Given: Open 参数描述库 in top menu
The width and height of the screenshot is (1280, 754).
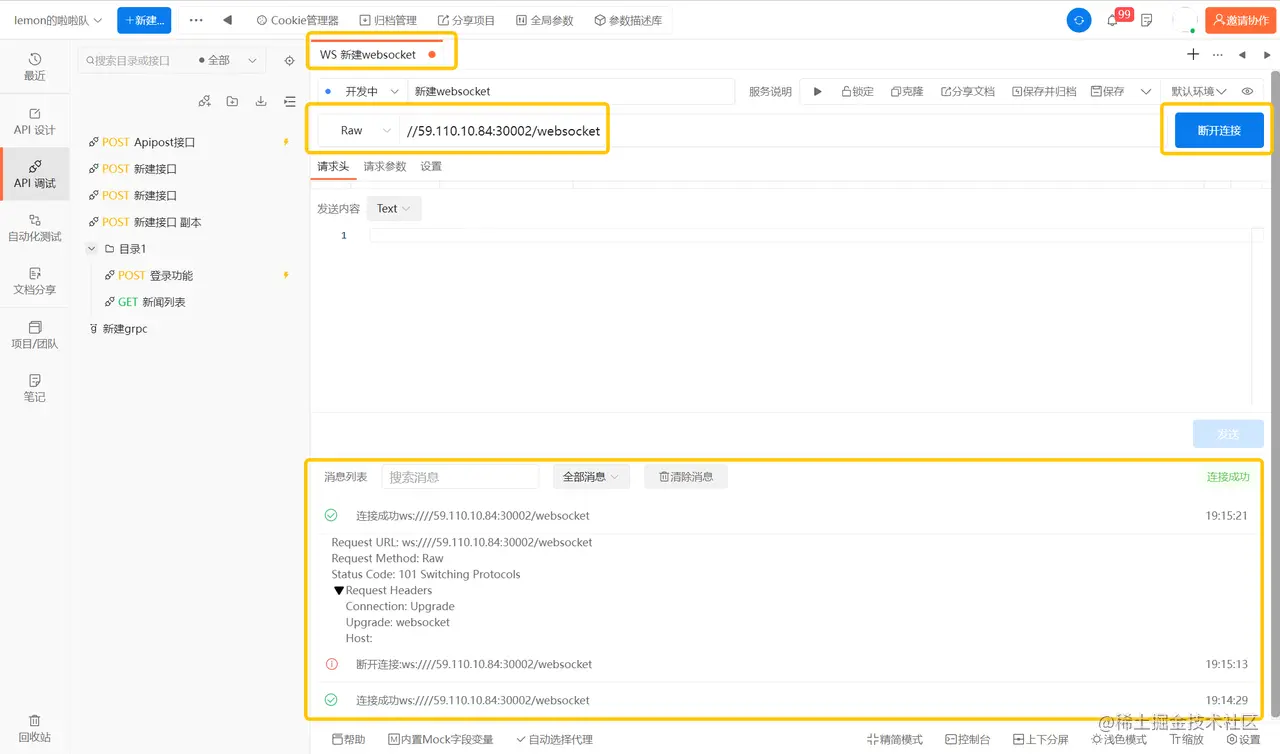Looking at the screenshot, I should point(628,20).
